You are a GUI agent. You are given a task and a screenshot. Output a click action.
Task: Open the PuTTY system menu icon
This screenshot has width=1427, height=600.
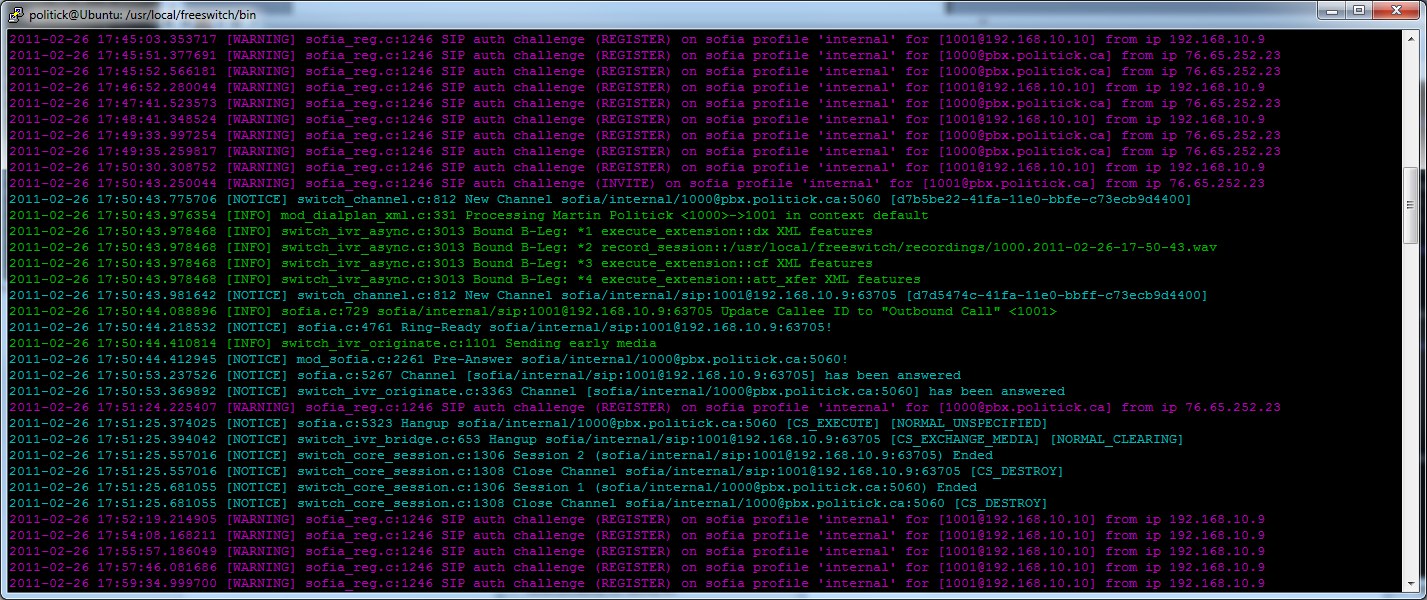click(x=16, y=13)
